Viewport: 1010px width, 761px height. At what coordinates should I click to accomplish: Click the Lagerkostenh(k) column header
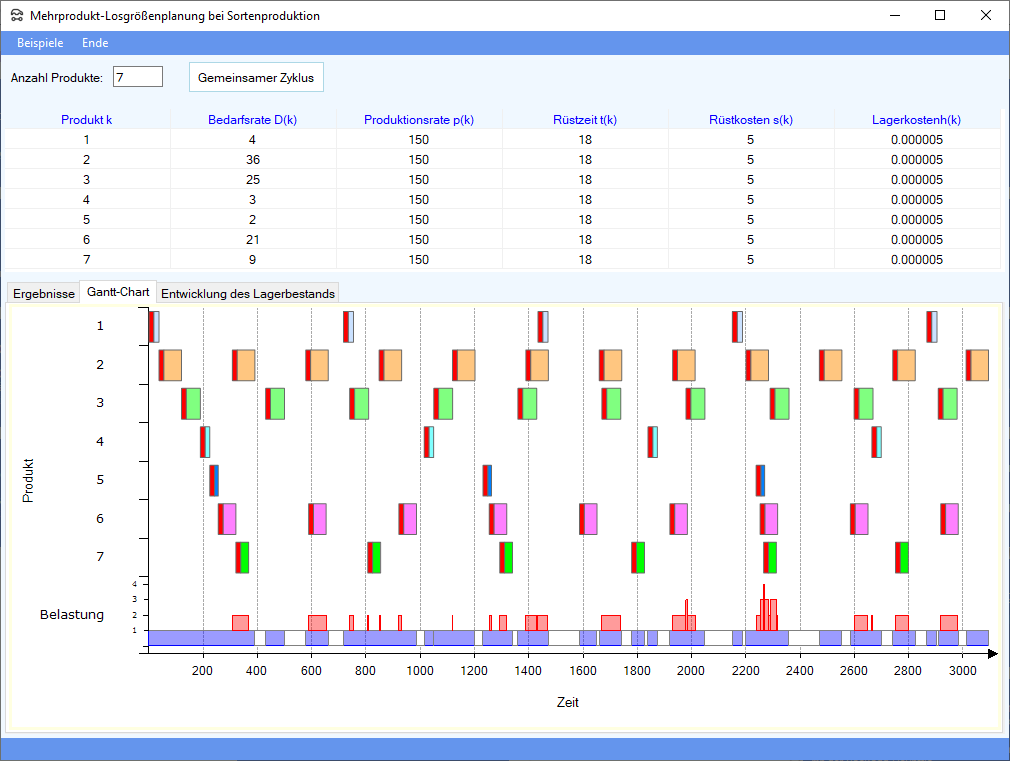point(916,120)
